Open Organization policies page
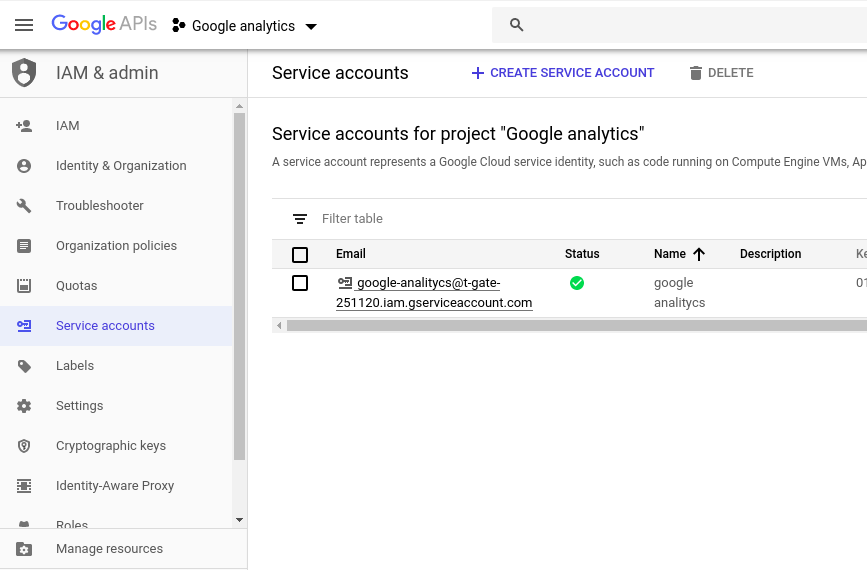This screenshot has height=570, width=867. tap(116, 245)
